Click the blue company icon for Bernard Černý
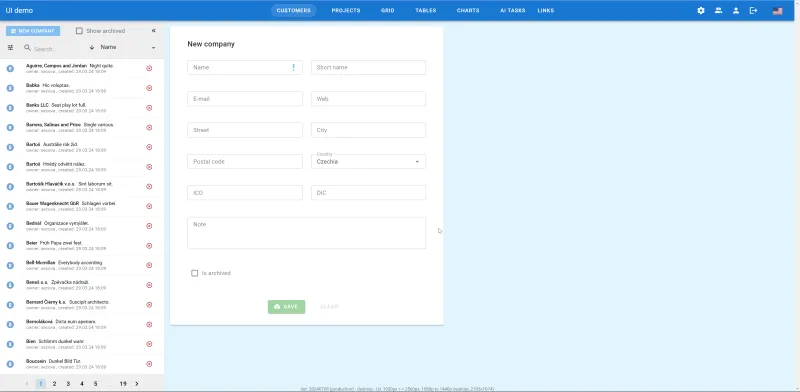The image size is (800, 392). [x=10, y=305]
